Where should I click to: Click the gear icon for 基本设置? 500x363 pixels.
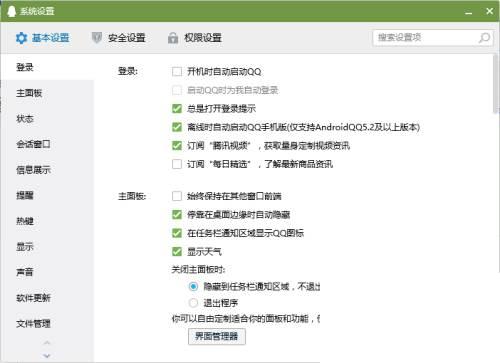pos(21,38)
